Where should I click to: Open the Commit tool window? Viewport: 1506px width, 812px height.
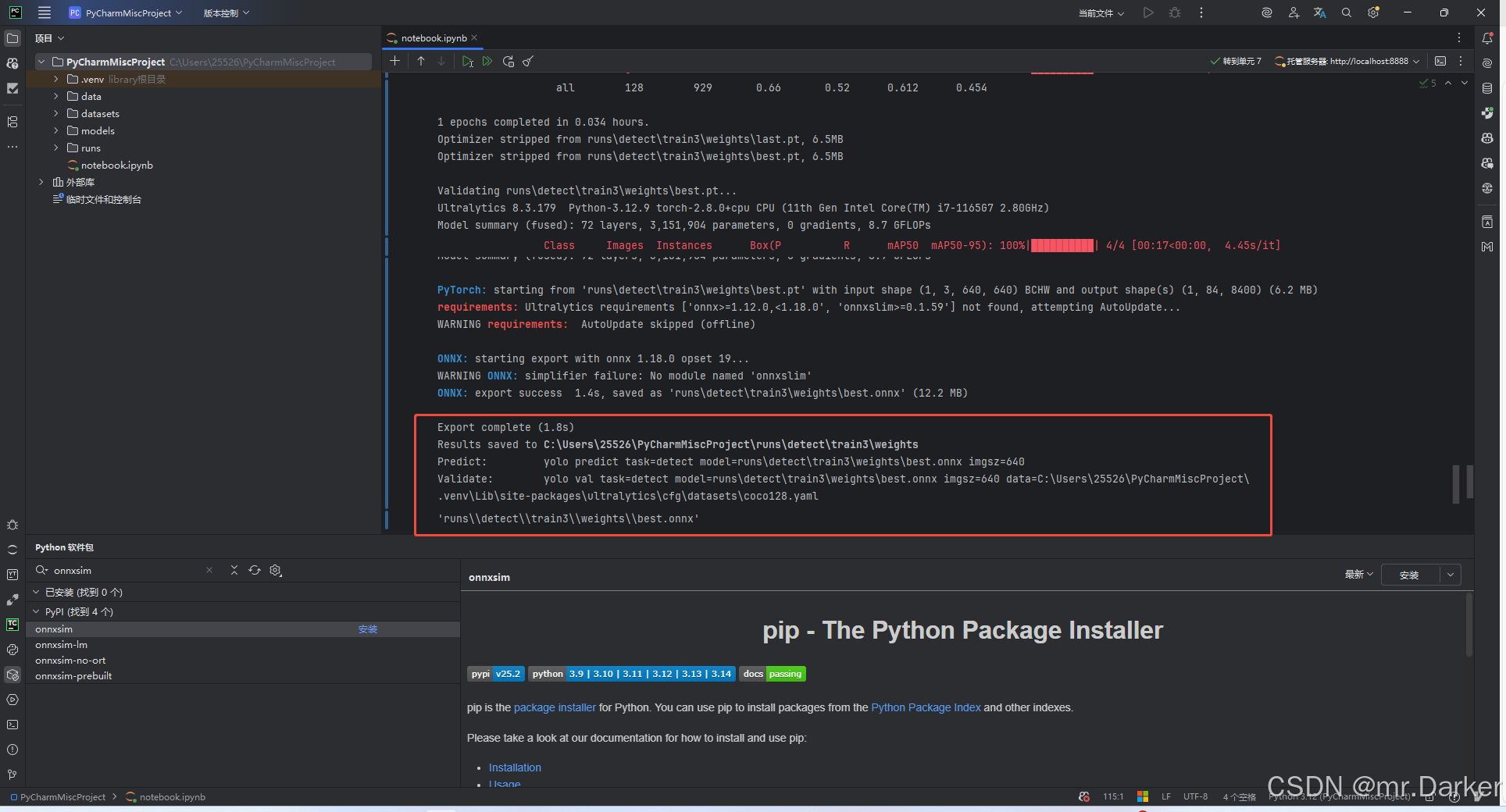coord(12,88)
